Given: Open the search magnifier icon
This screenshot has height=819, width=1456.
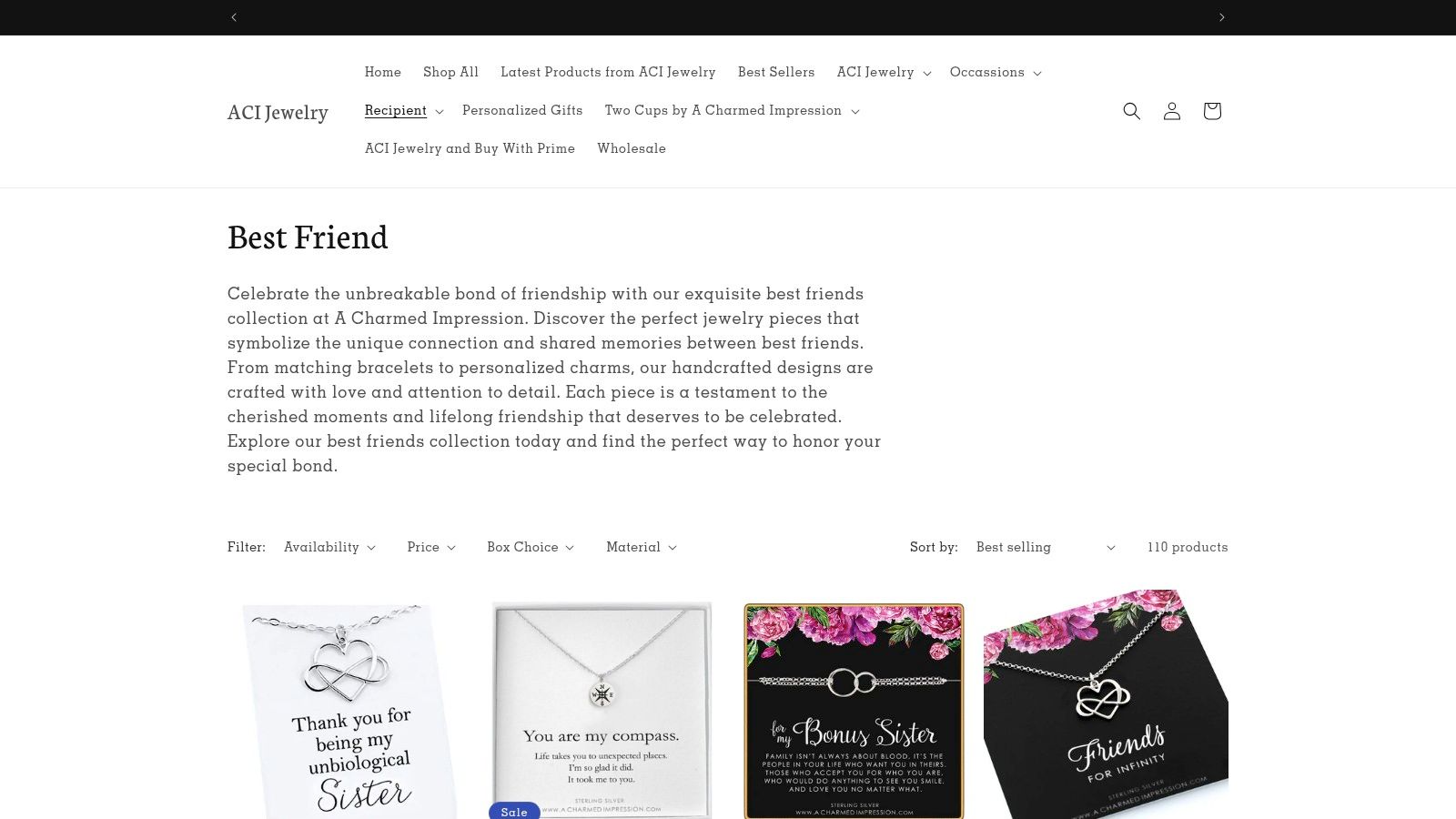Looking at the screenshot, I should click(x=1131, y=111).
